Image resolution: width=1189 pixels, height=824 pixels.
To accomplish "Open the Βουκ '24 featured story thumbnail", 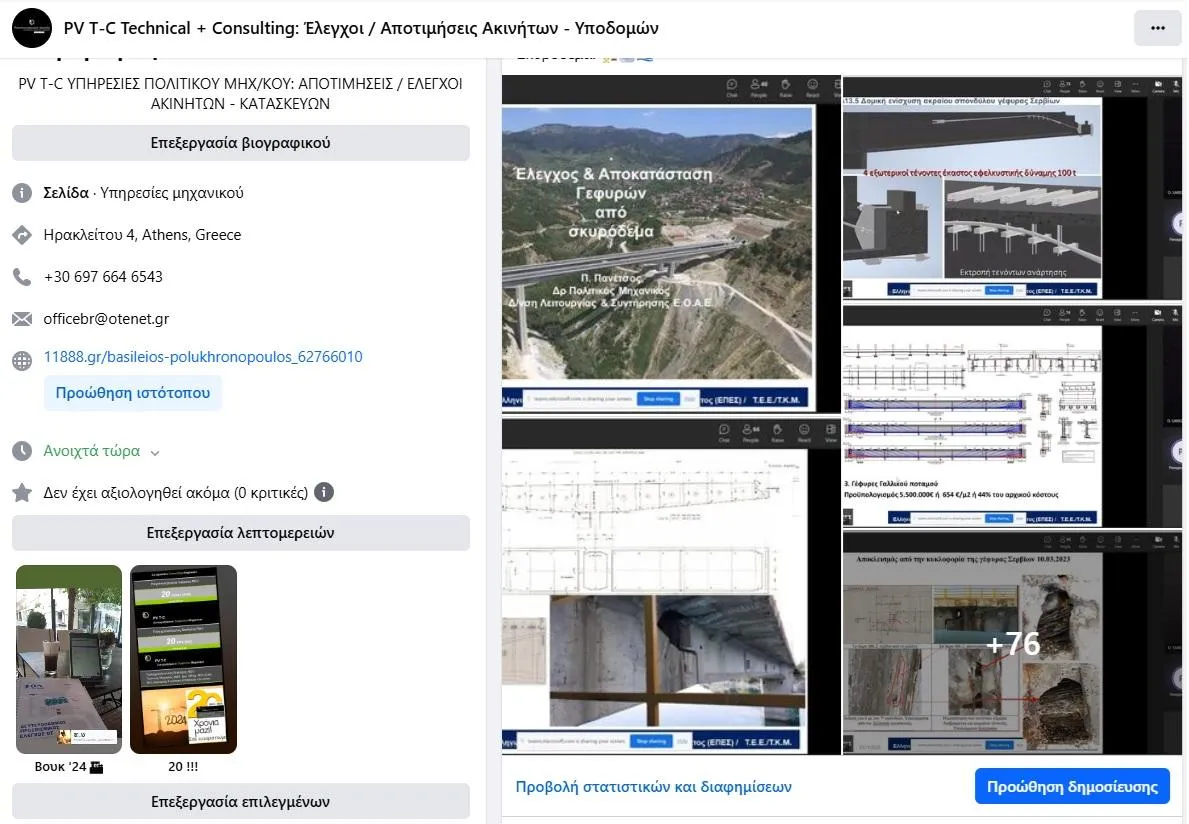I will pos(69,659).
